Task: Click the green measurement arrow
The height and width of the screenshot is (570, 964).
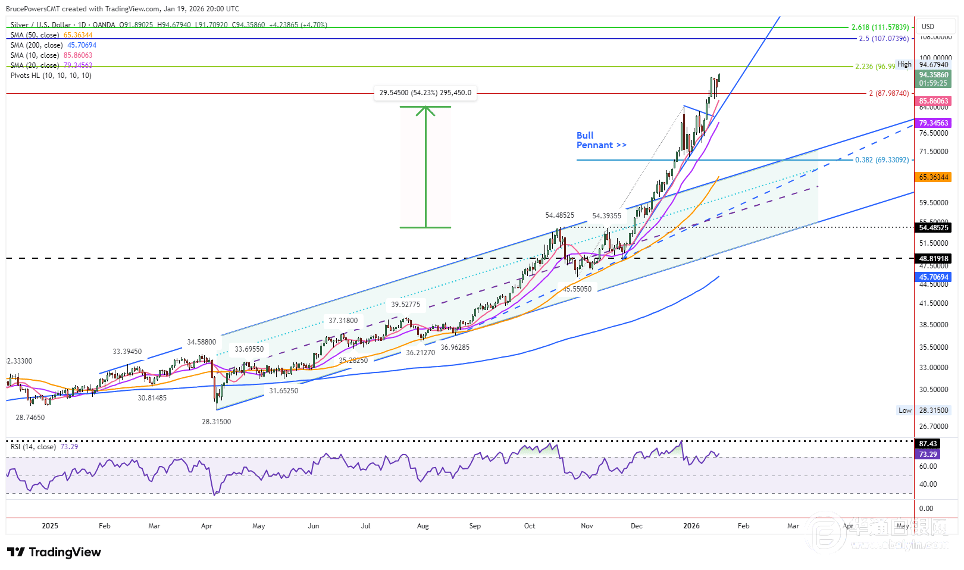Action: pos(426,165)
